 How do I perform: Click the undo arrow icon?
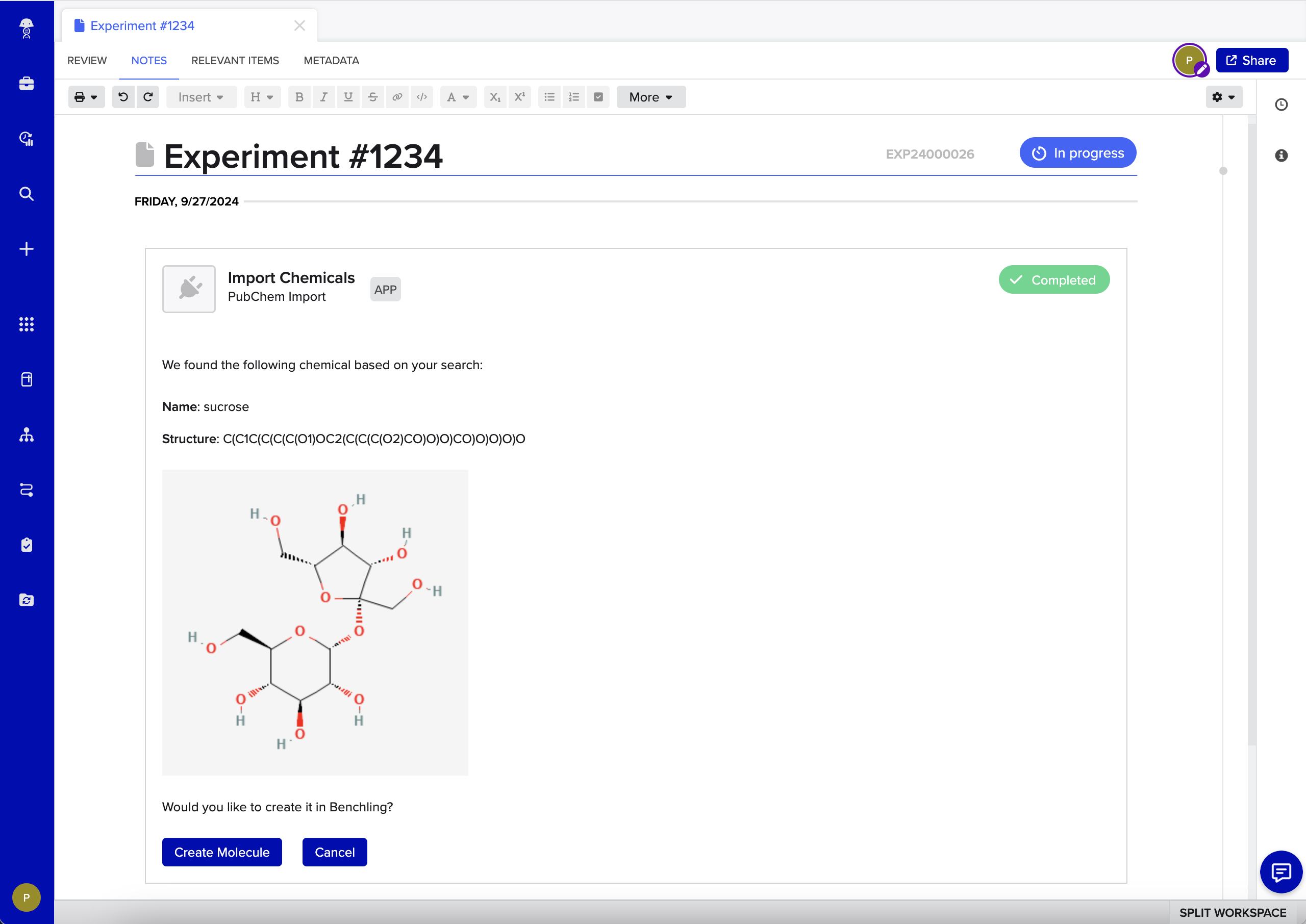122,97
